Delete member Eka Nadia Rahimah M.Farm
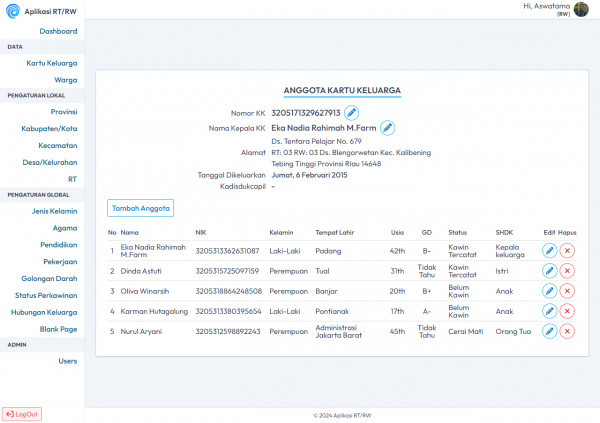The width and height of the screenshot is (600, 423). [567, 251]
